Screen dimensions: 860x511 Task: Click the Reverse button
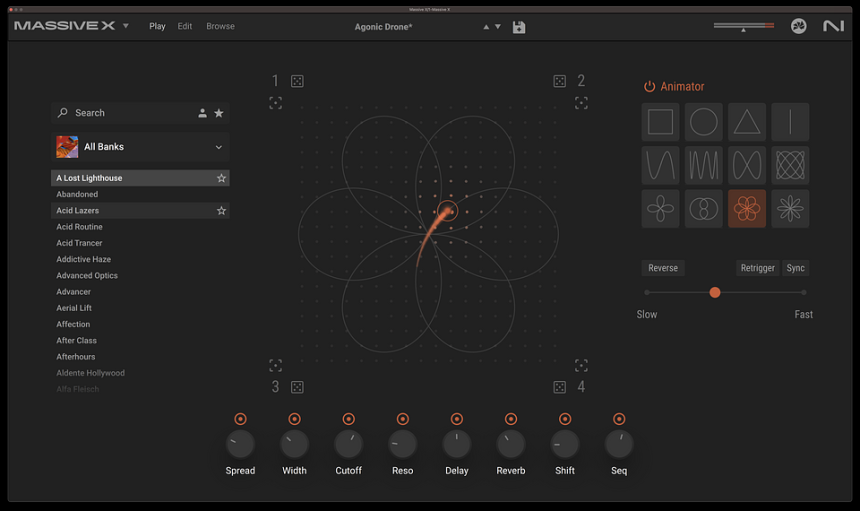[x=663, y=268]
